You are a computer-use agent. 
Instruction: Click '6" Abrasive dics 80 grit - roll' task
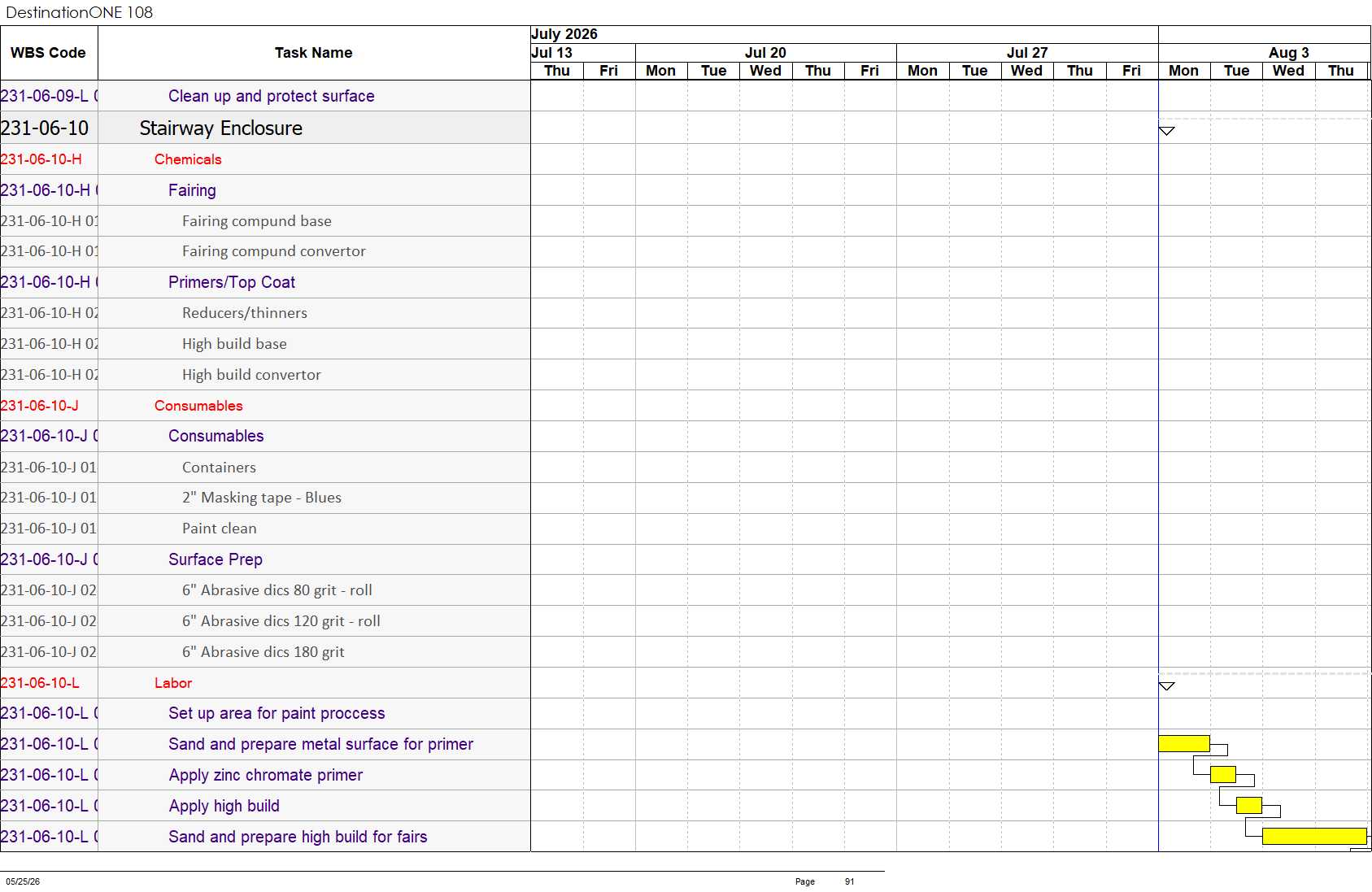tap(277, 590)
